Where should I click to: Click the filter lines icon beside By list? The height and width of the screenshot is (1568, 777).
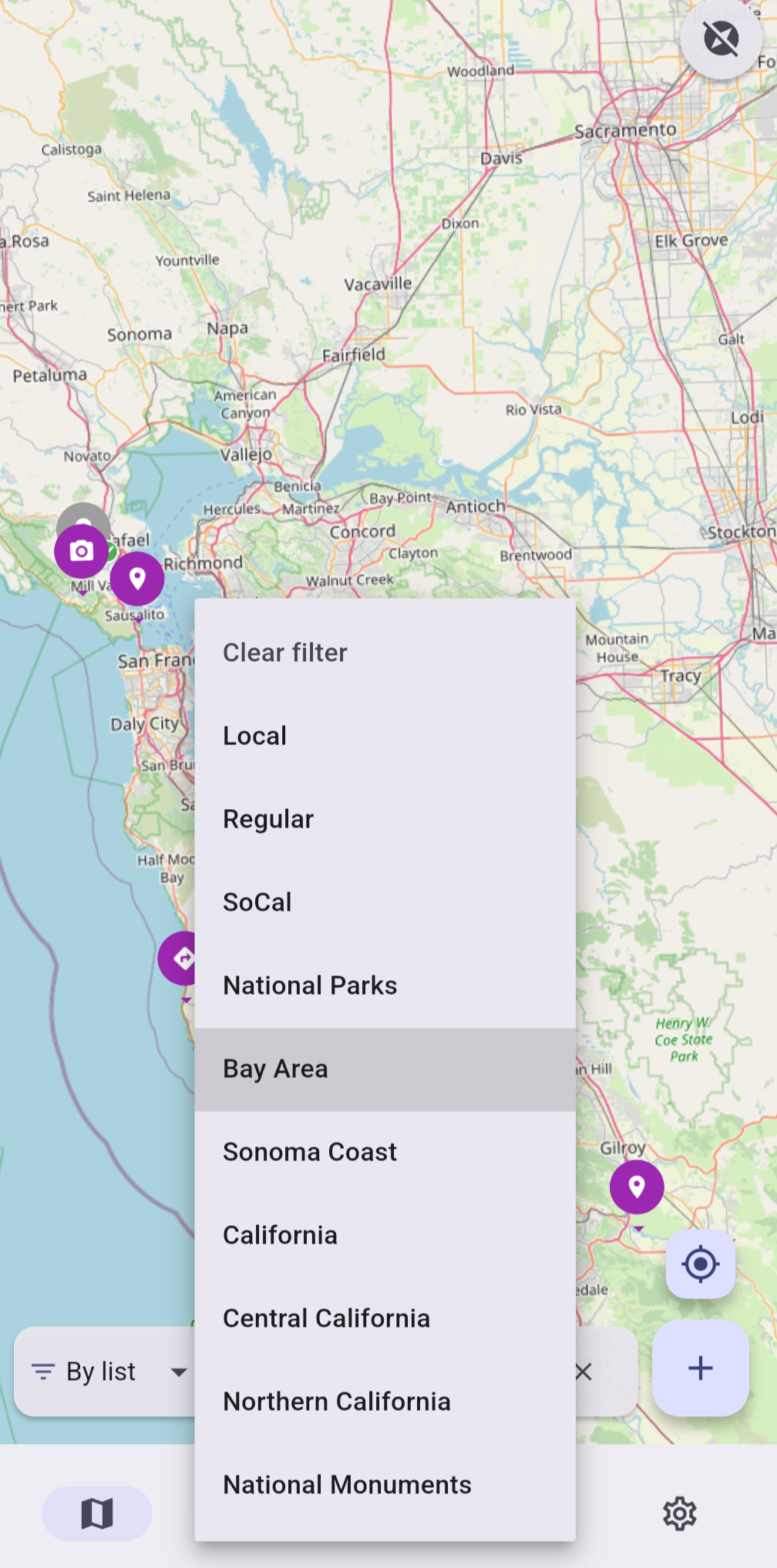pyautogui.click(x=44, y=1371)
